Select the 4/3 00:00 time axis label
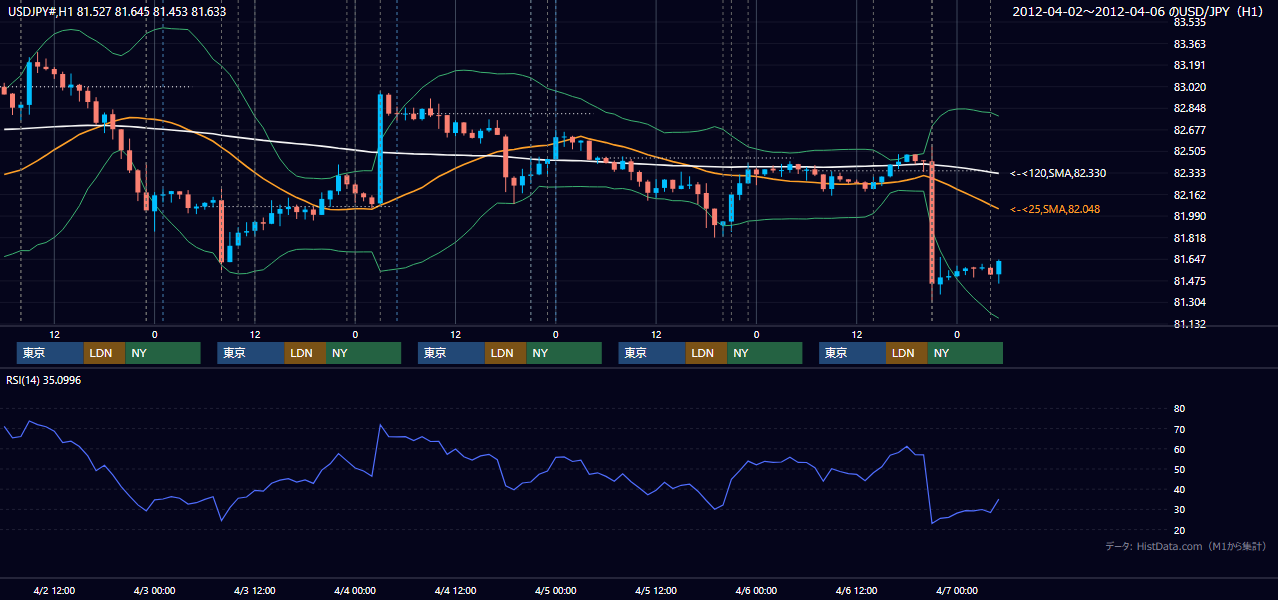Image resolution: width=1278 pixels, height=600 pixels. tap(154, 590)
